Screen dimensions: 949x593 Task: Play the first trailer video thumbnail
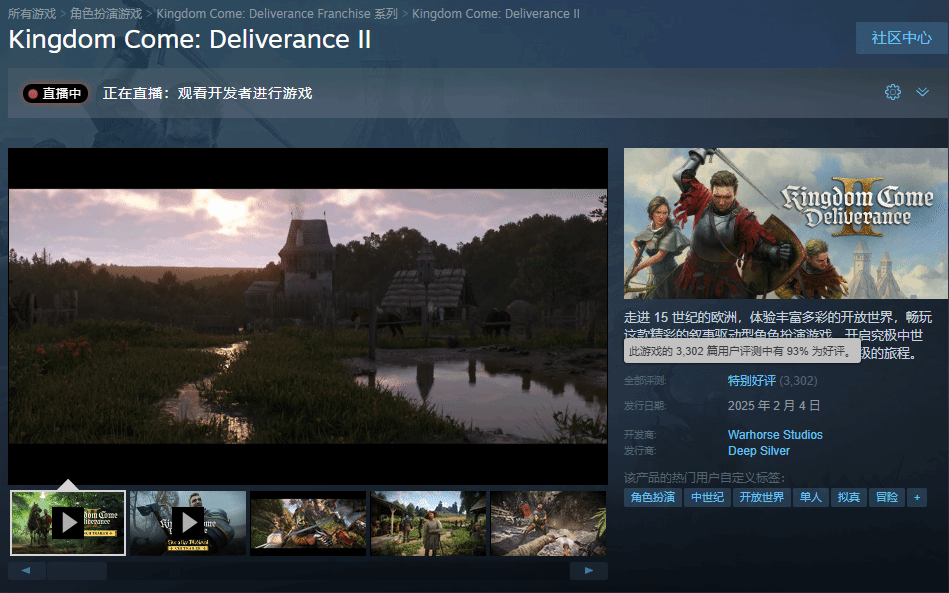tap(68, 523)
